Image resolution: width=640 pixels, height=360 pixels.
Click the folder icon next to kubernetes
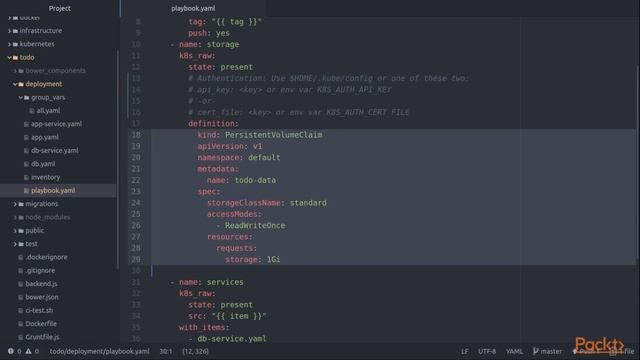(15, 44)
